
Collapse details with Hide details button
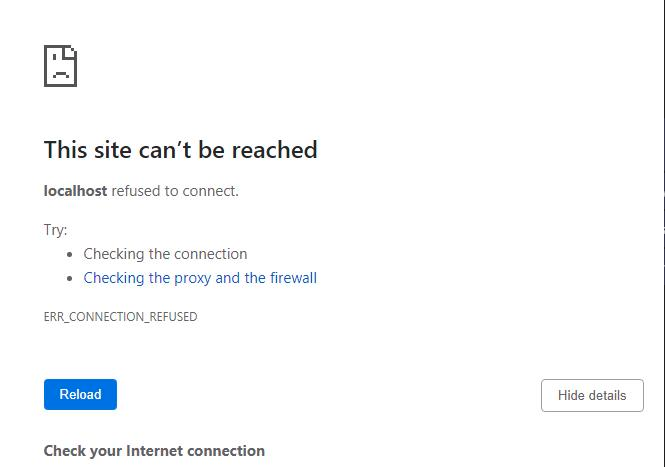[x=592, y=395]
